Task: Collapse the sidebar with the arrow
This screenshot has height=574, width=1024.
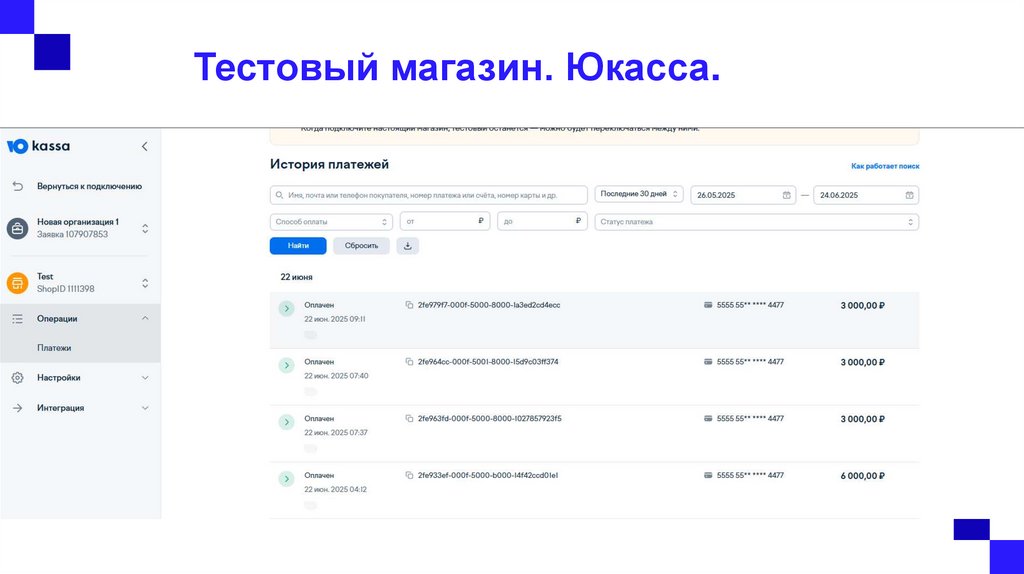Action: [144, 146]
